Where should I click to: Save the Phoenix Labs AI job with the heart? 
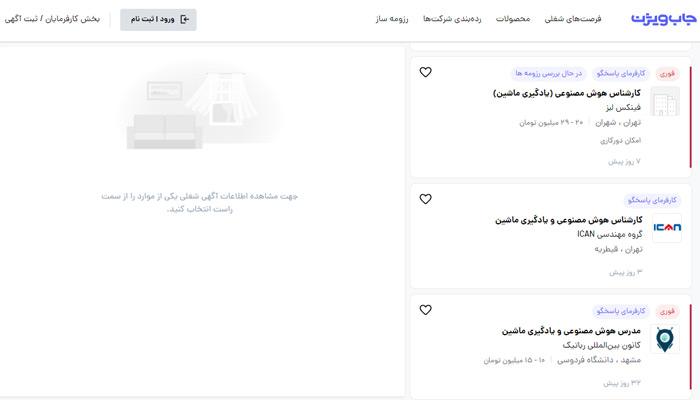[x=425, y=72]
